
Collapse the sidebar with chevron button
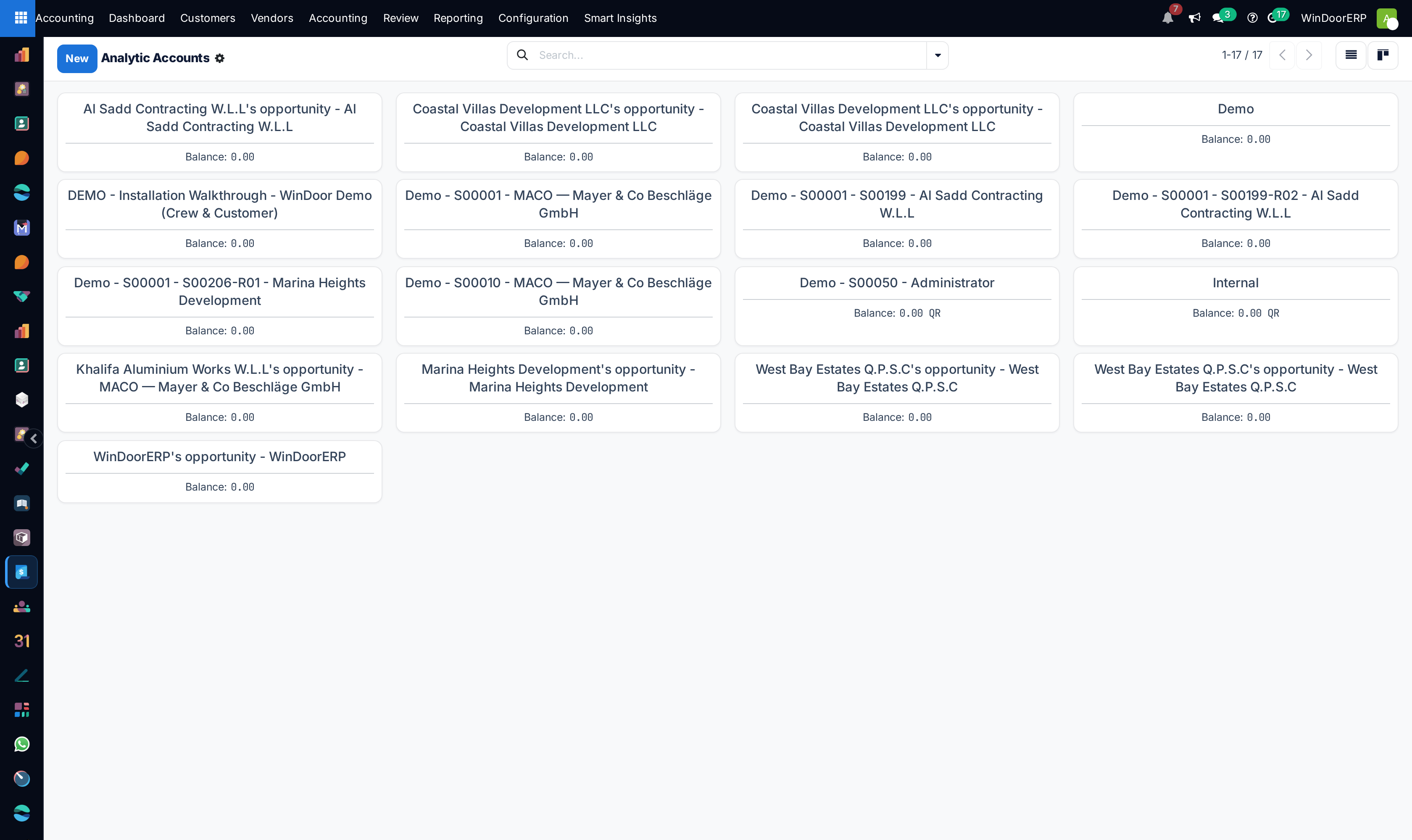(34, 438)
